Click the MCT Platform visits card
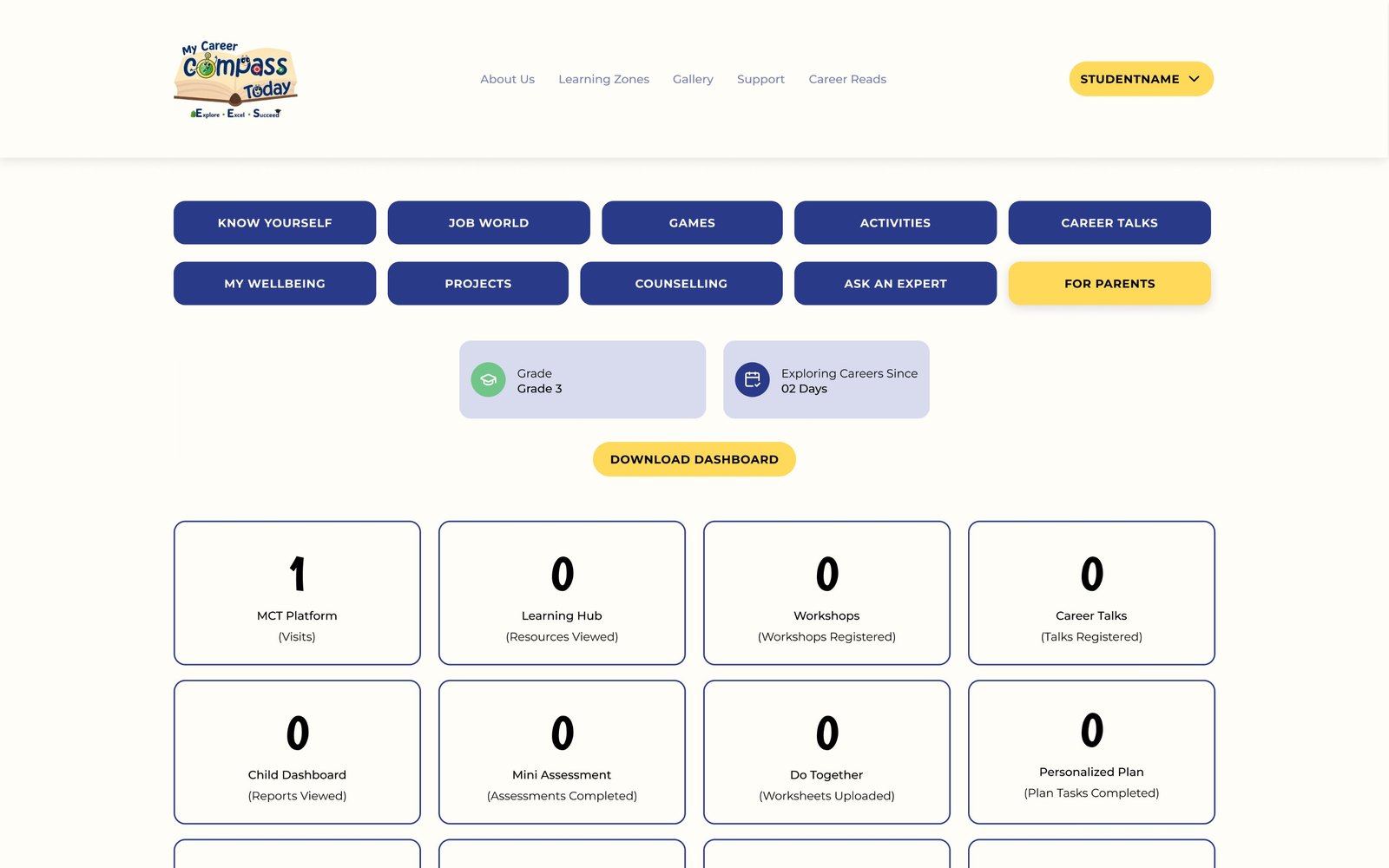 (297, 593)
